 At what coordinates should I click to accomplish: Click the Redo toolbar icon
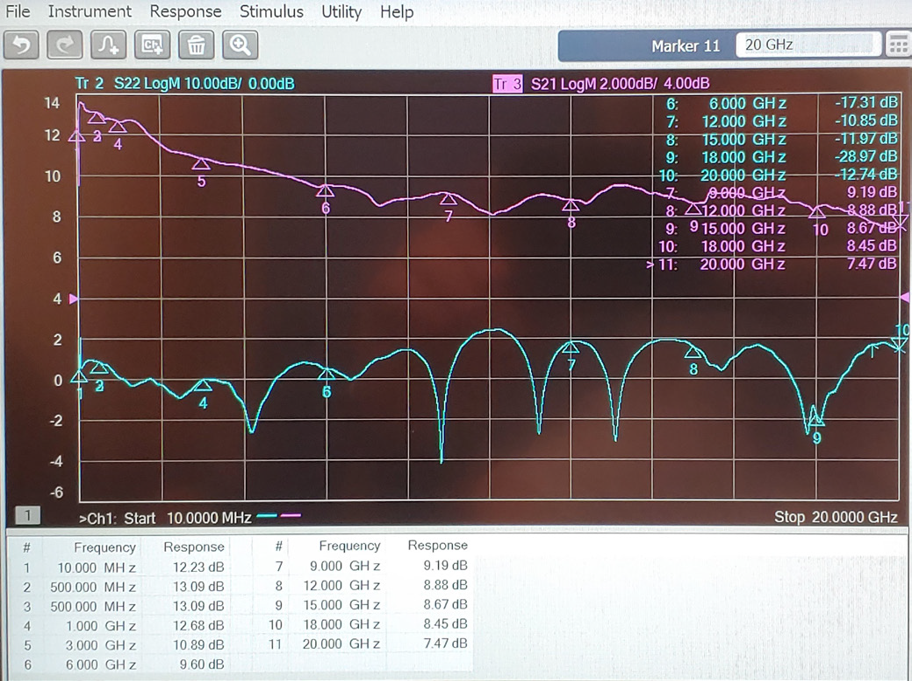coord(65,45)
